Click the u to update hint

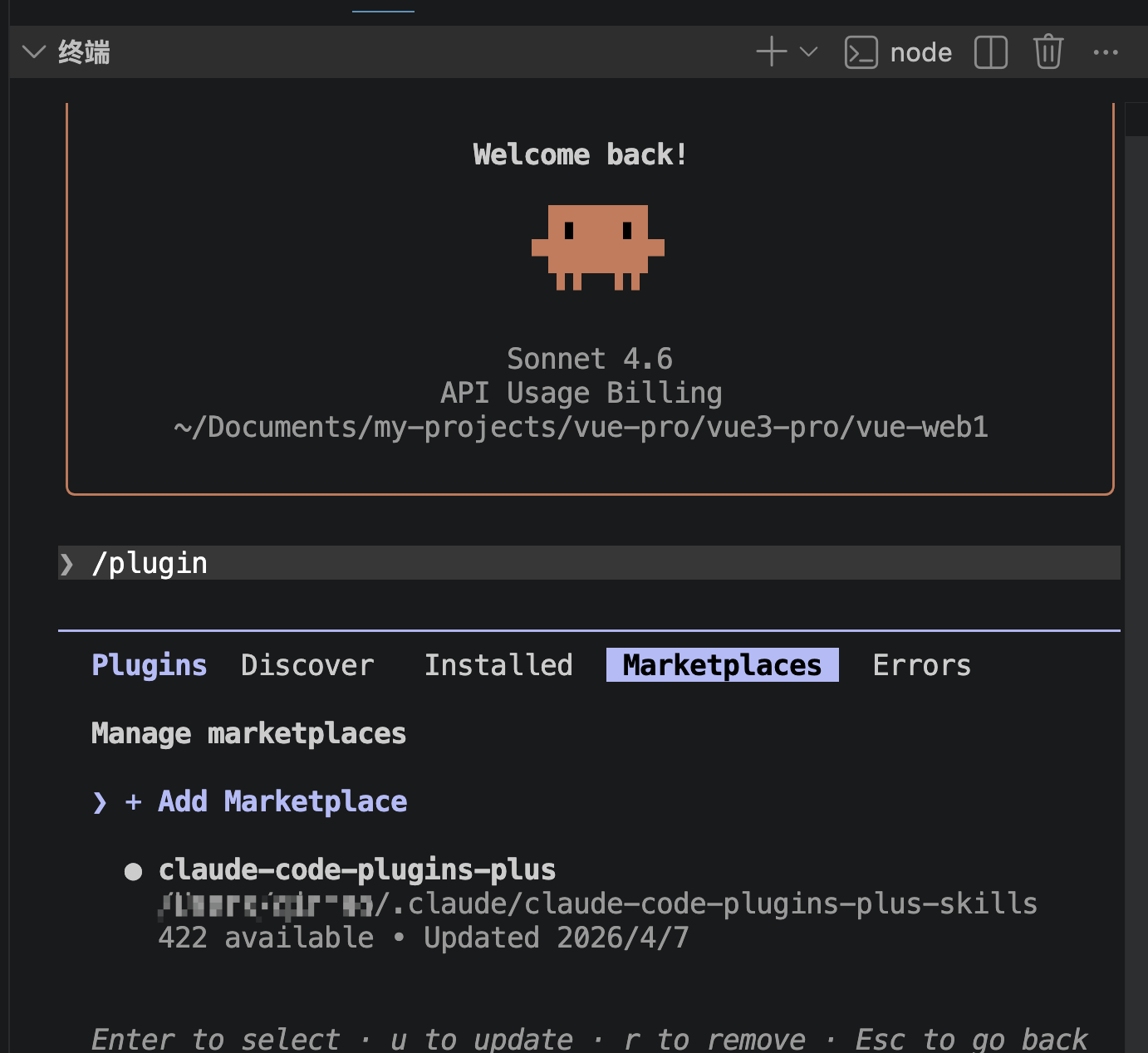[482, 1040]
